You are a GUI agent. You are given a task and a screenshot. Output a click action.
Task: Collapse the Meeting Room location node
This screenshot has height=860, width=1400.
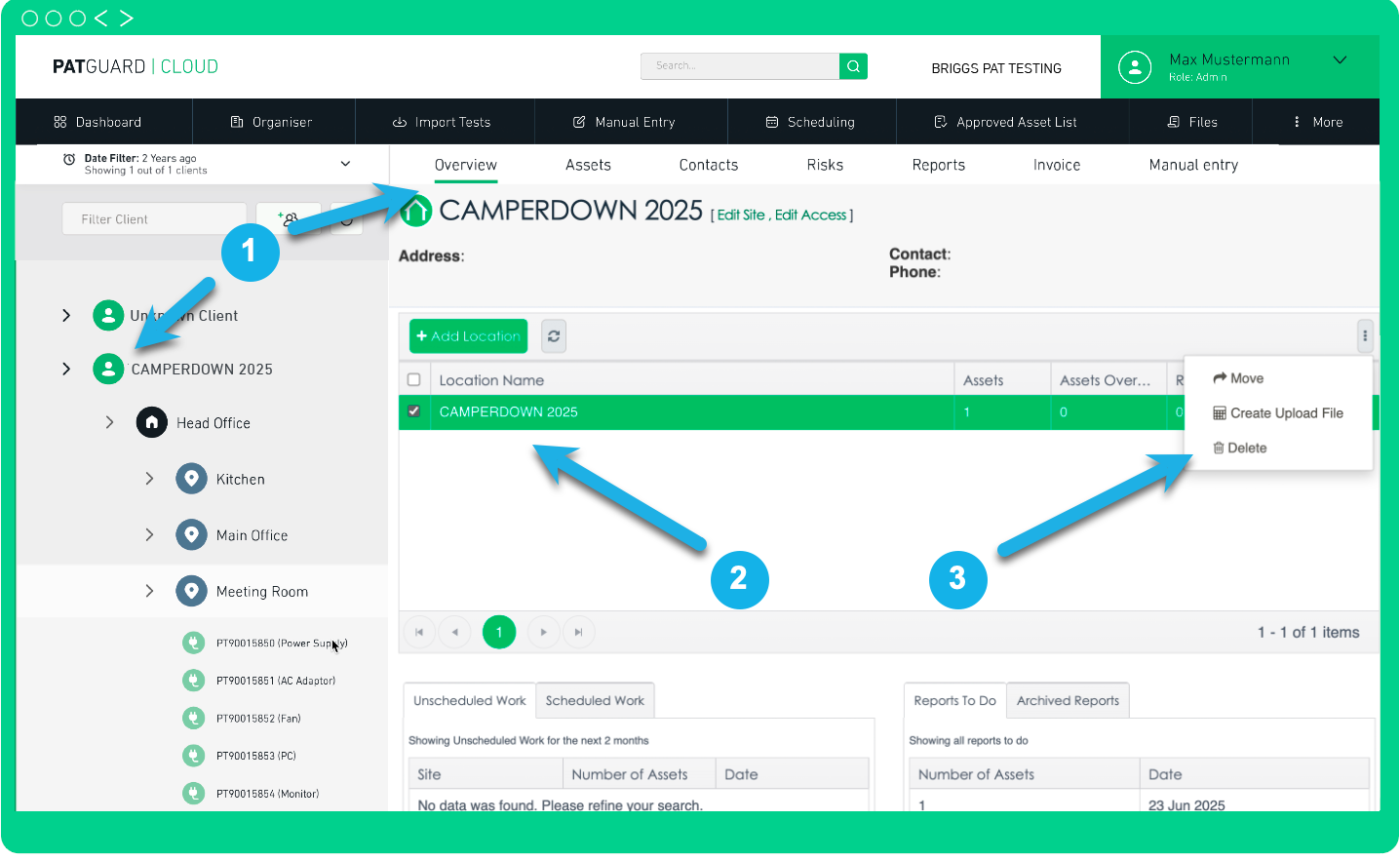149,591
